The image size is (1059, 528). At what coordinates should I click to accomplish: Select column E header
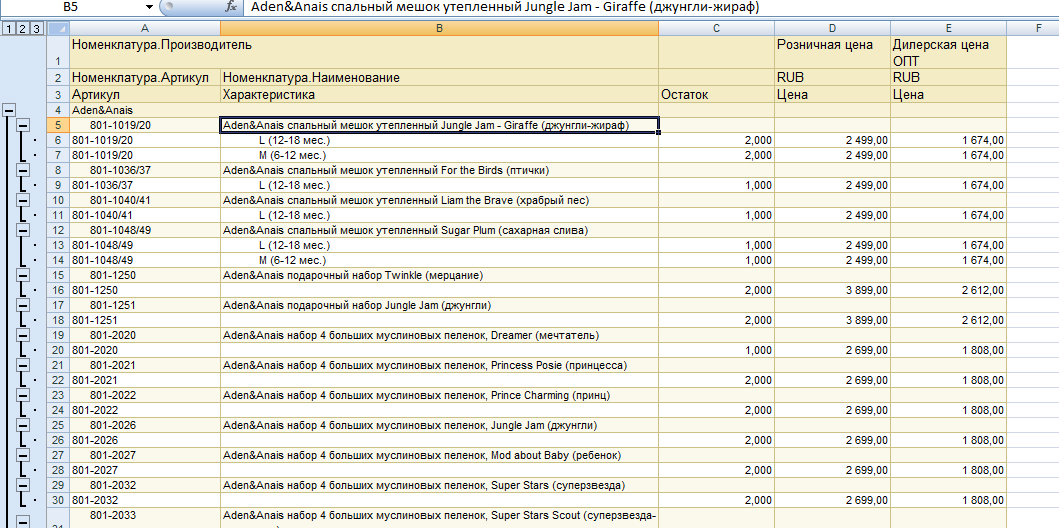[948, 28]
